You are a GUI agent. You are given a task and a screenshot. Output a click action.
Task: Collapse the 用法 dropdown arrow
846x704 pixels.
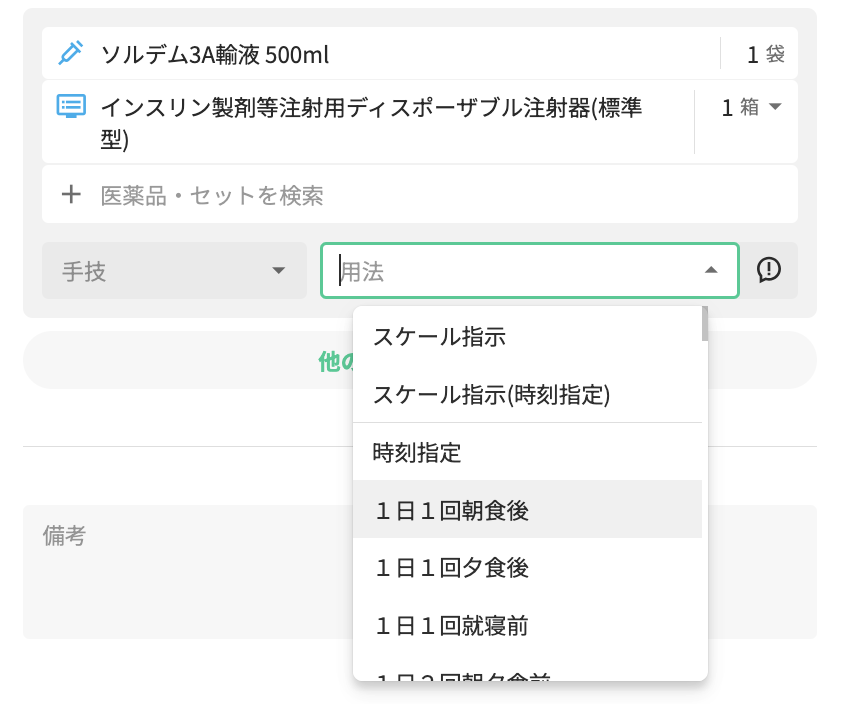coord(710,270)
